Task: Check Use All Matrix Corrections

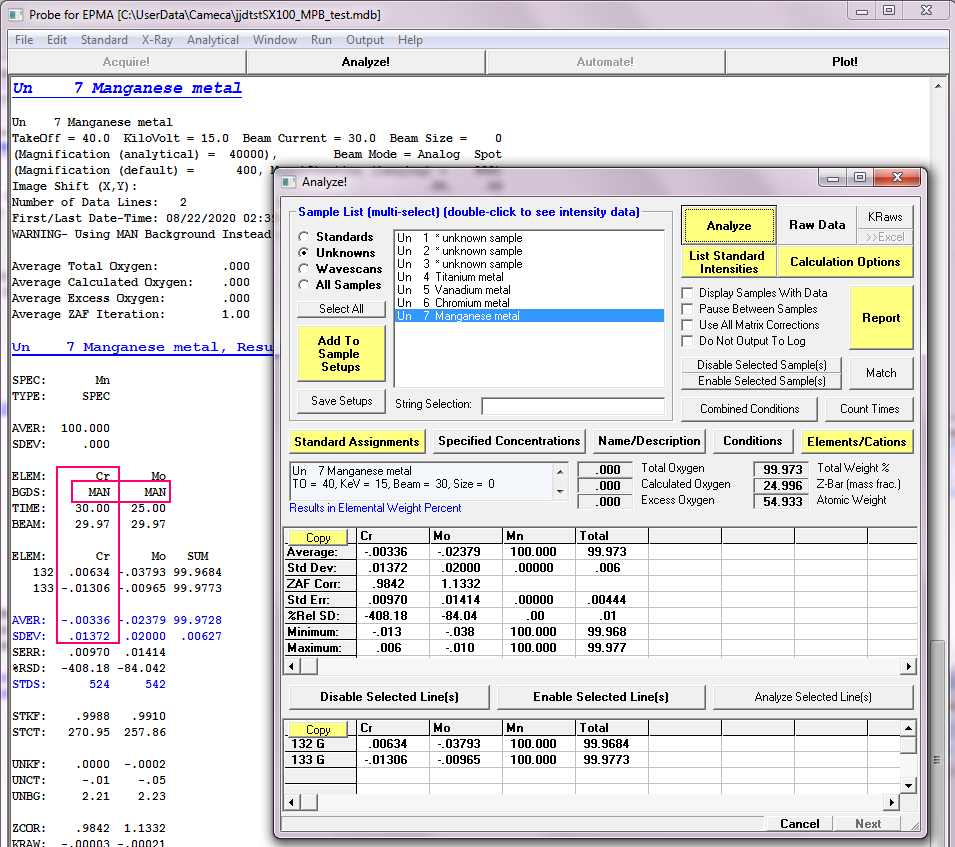Action: click(x=688, y=325)
